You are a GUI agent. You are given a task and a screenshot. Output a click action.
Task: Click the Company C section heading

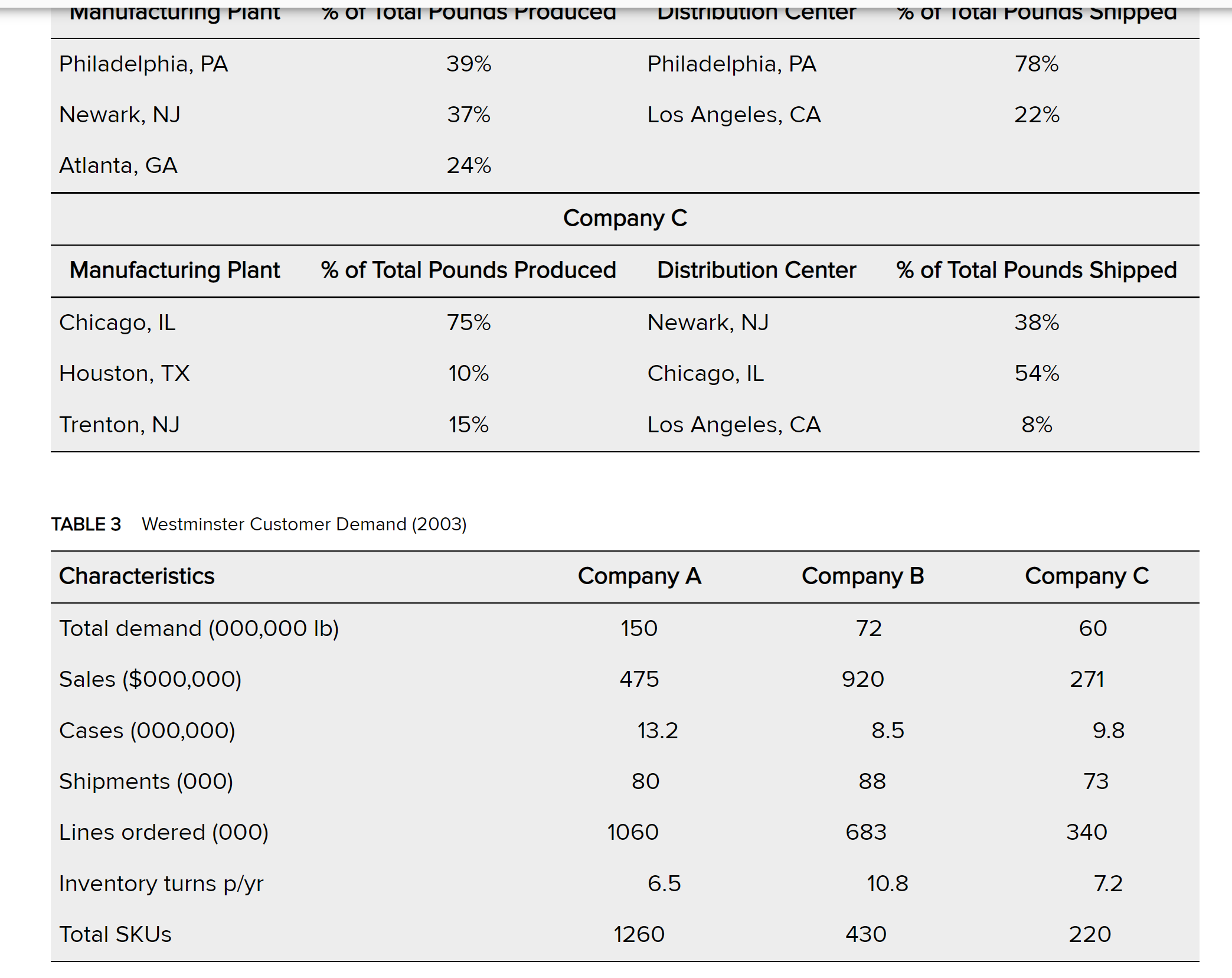625,219
